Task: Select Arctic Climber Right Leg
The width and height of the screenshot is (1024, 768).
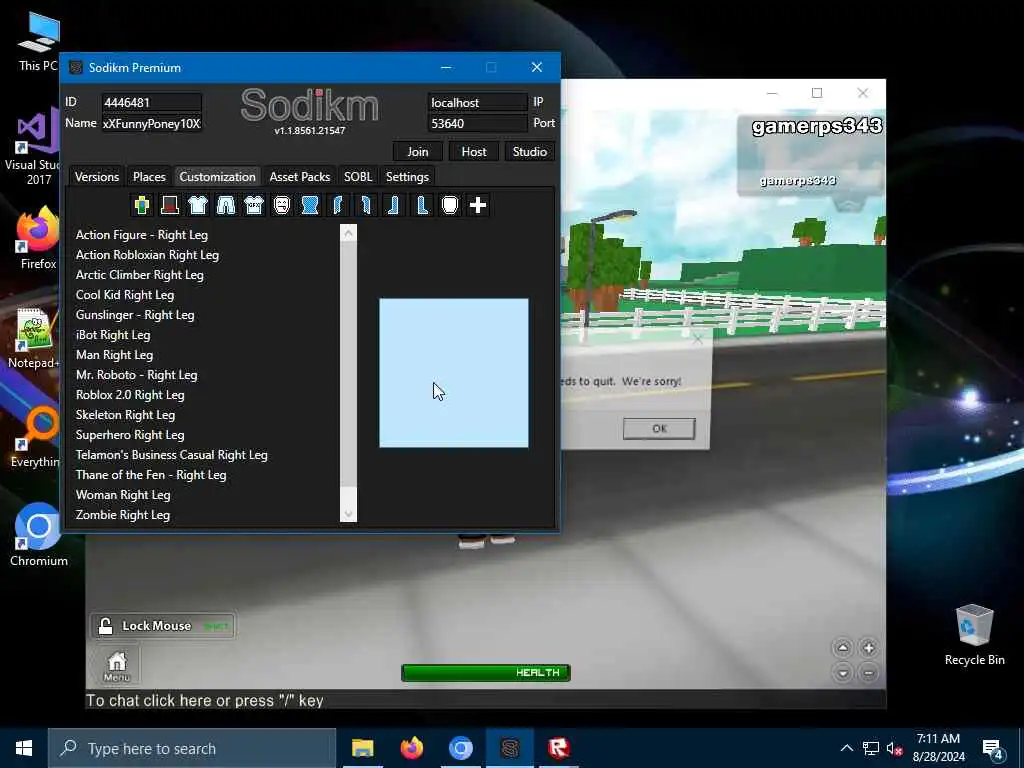Action: point(140,275)
